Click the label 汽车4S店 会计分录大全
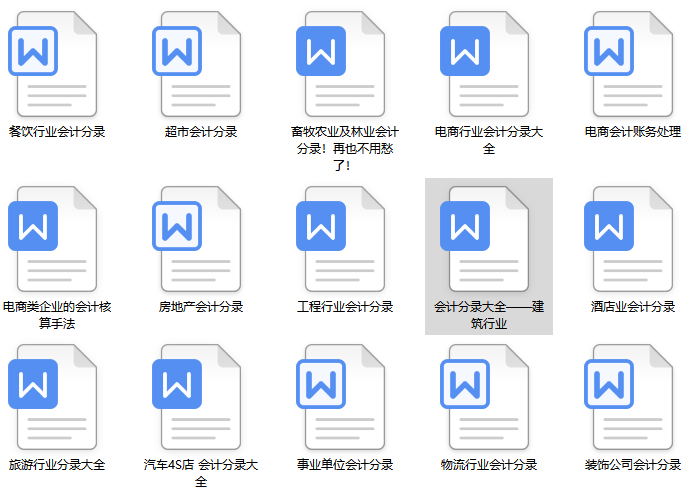 click(x=201, y=473)
